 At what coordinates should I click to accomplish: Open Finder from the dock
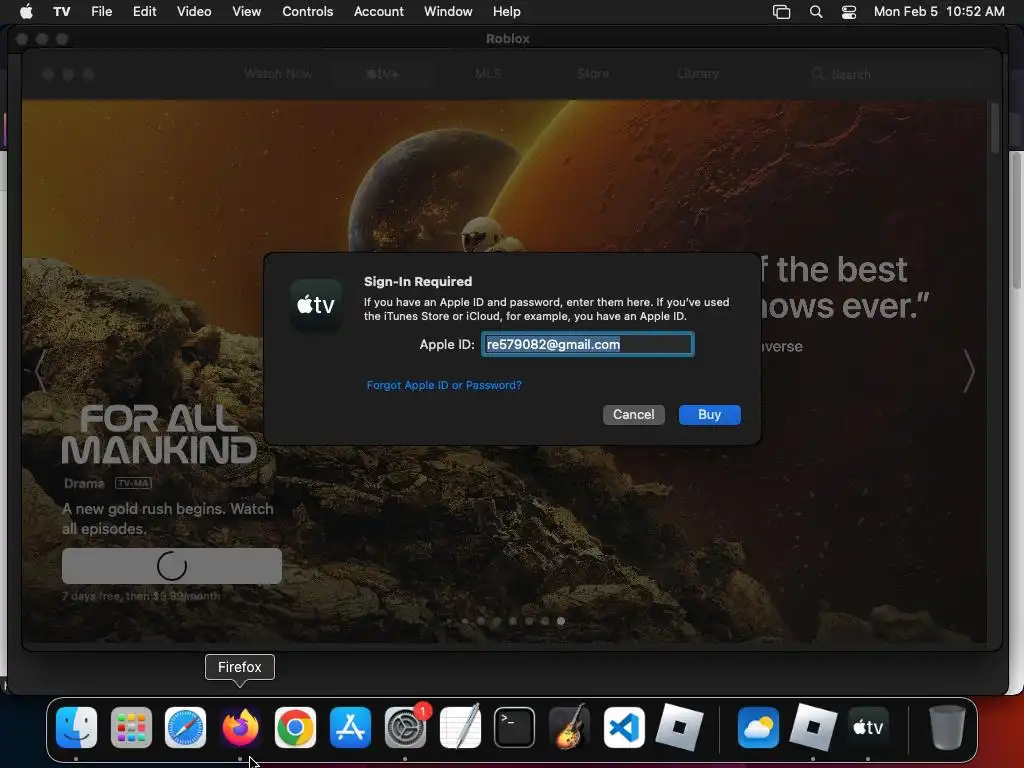[77, 727]
